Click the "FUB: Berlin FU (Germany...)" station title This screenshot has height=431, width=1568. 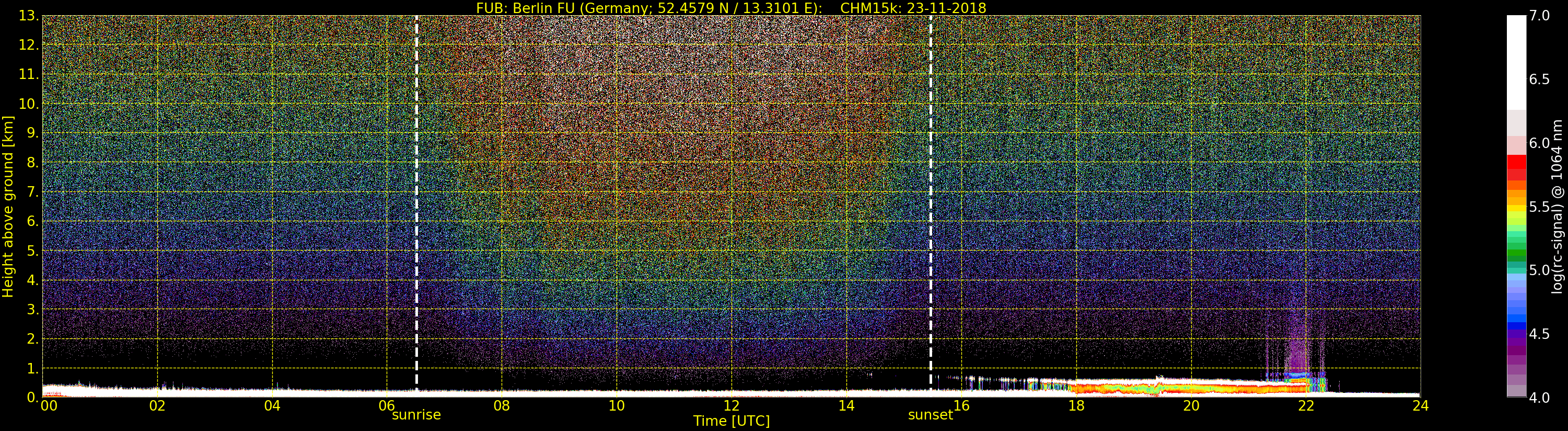click(649, 8)
